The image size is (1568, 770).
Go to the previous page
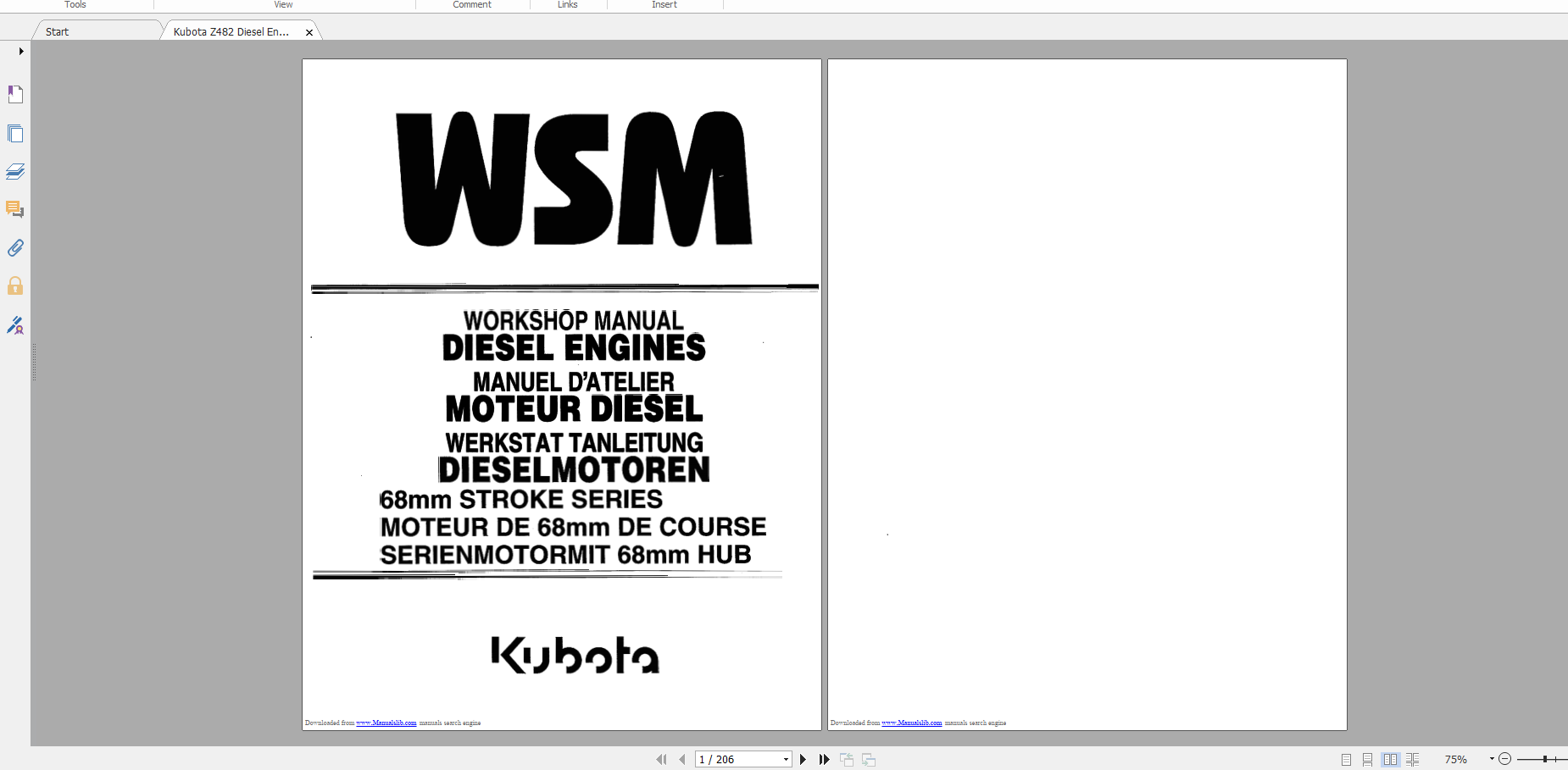click(682, 760)
